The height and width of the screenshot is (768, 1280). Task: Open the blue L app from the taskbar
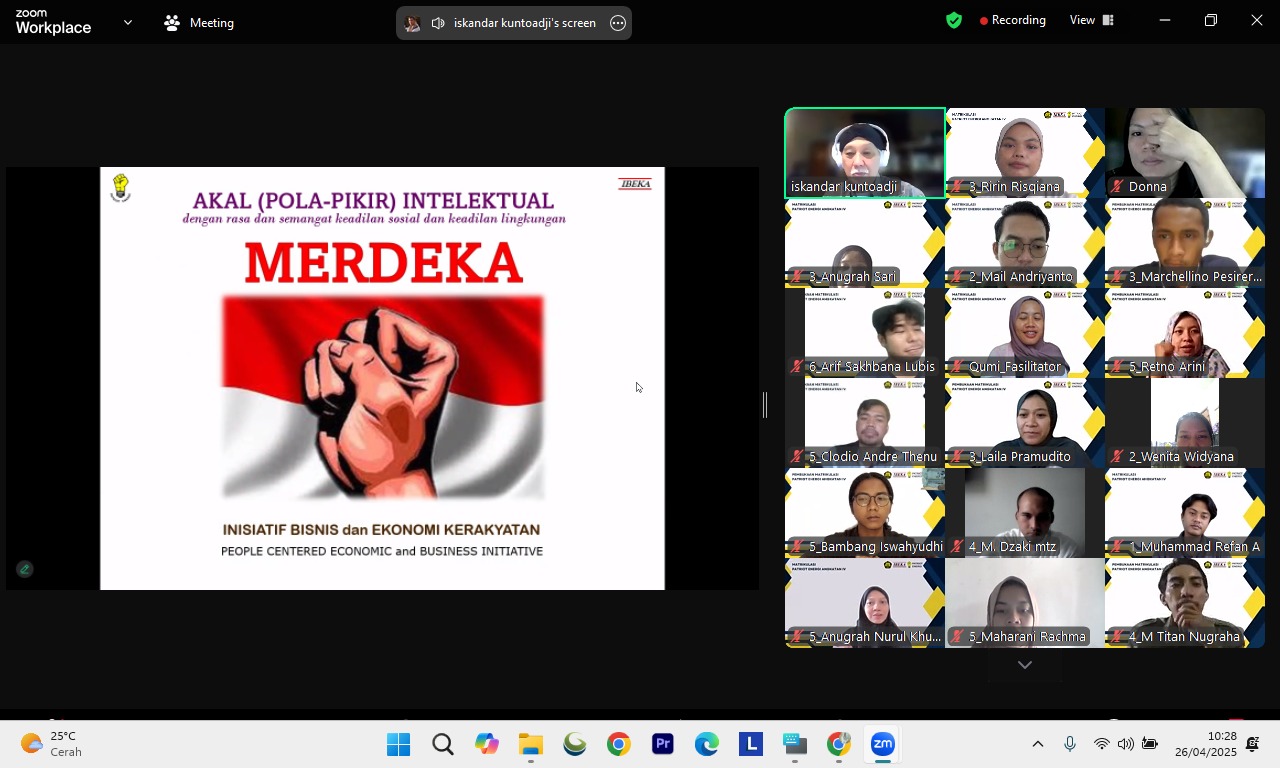pos(750,745)
